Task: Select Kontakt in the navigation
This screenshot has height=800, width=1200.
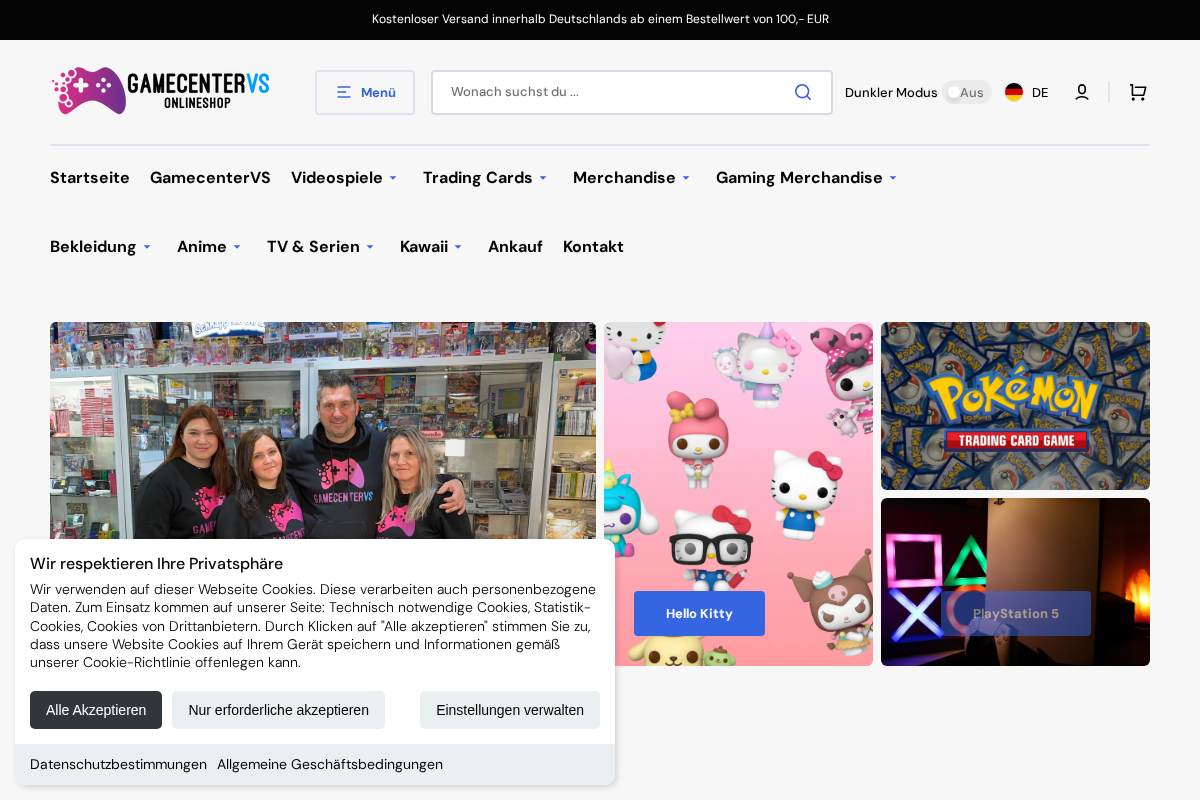Action: coord(593,246)
